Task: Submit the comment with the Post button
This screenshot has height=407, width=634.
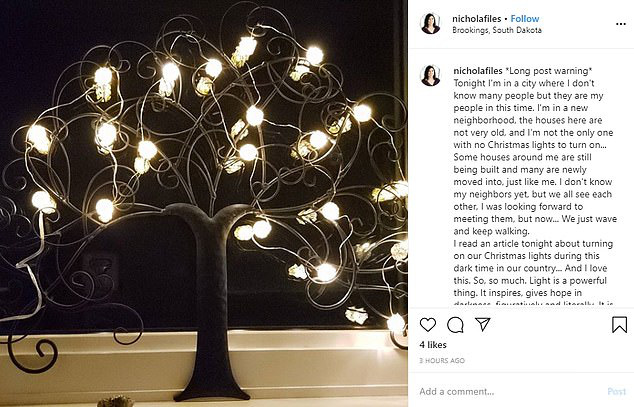Action: 617,391
